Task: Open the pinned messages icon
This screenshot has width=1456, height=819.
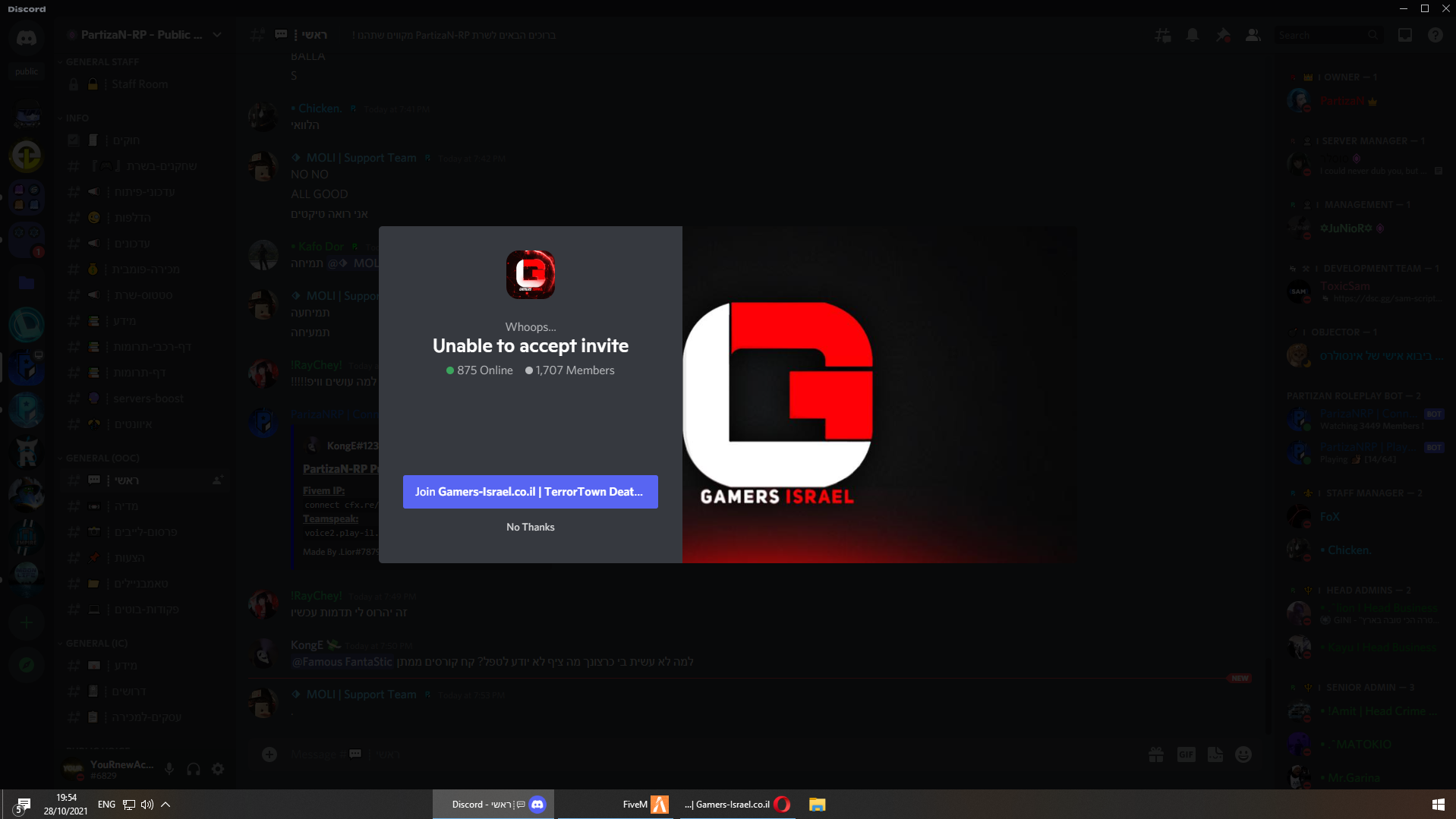Action: tap(1222, 35)
